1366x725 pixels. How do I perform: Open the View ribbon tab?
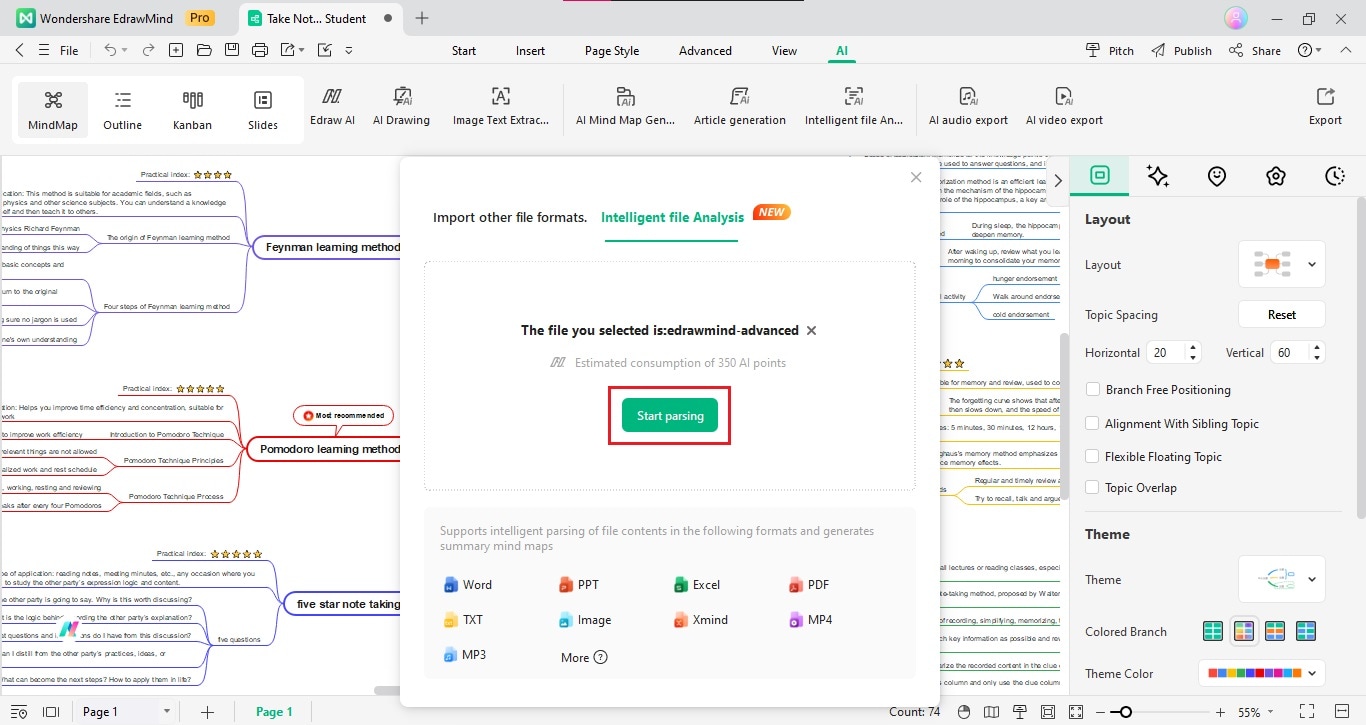tap(784, 51)
